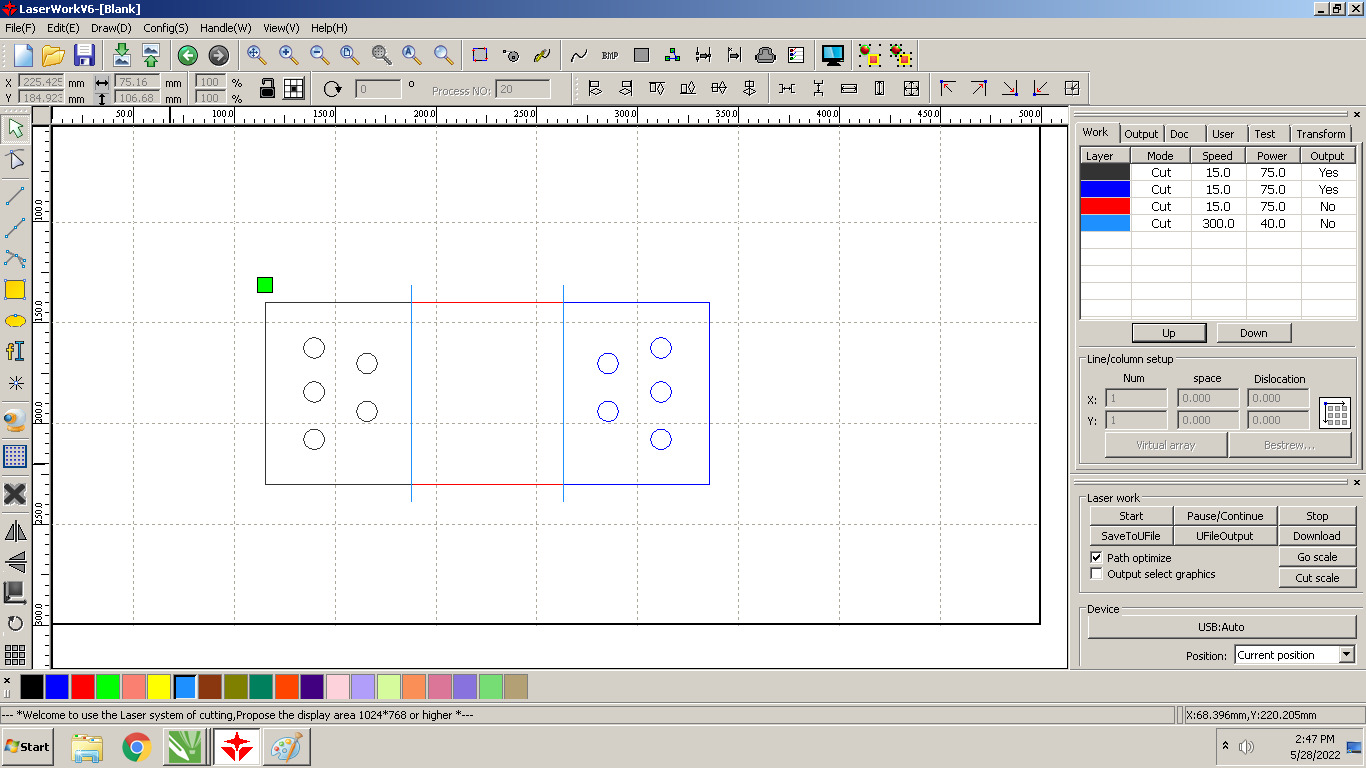Toggle the reference point grid selector beside the padlock
1366x768 pixels.
293,88
